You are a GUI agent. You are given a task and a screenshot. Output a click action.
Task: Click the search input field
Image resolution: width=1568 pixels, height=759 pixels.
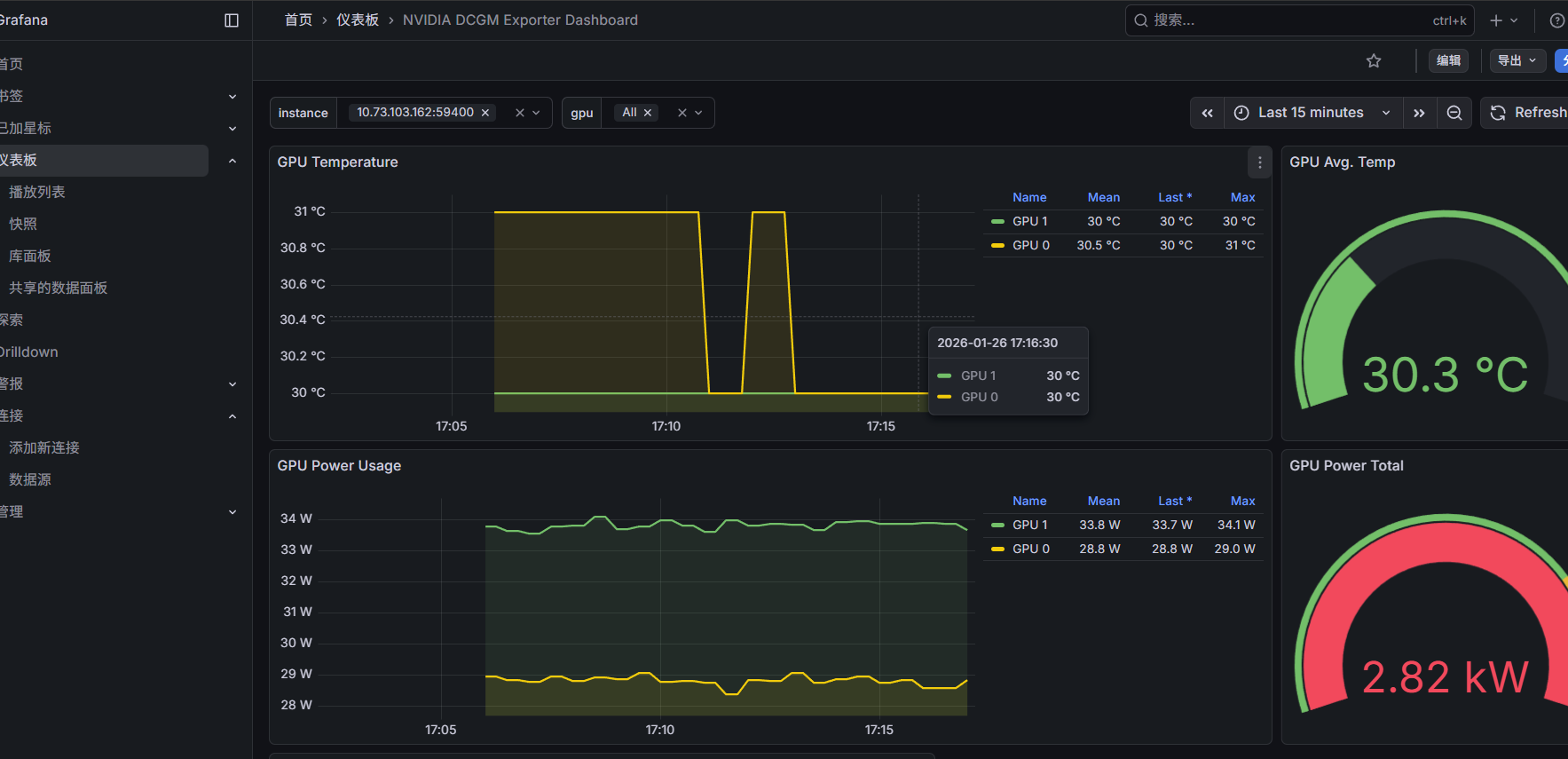pos(1287,20)
